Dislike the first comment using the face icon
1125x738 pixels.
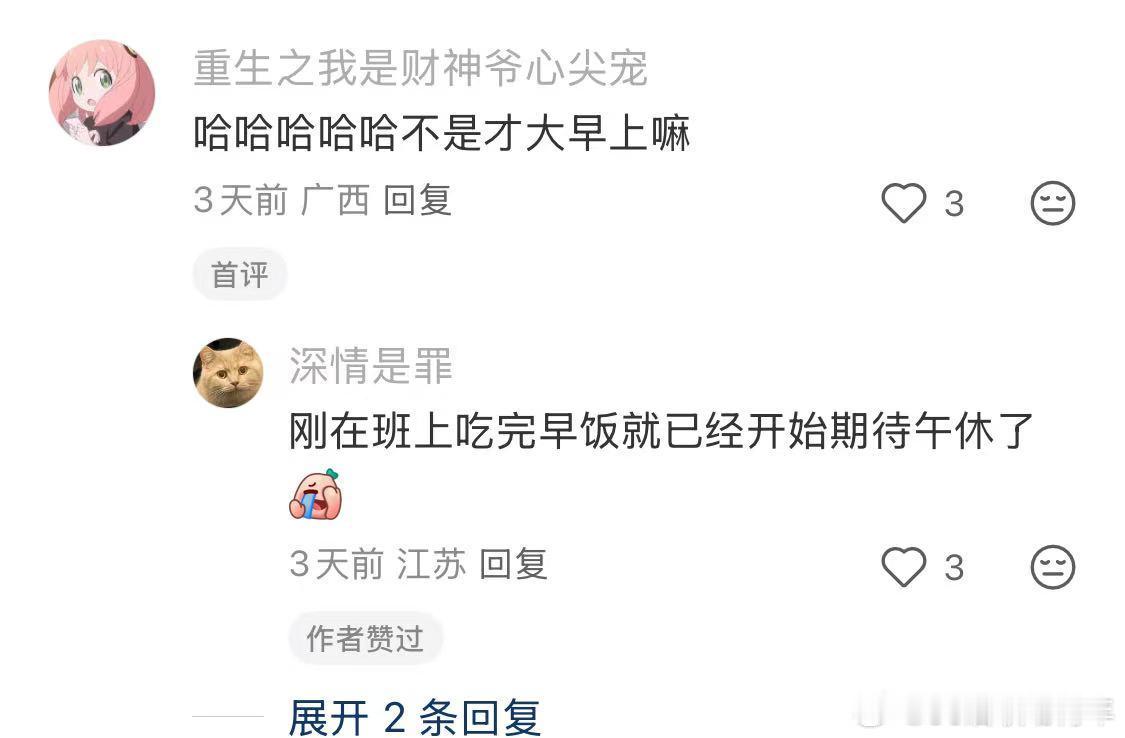pyautogui.click(x=1053, y=203)
